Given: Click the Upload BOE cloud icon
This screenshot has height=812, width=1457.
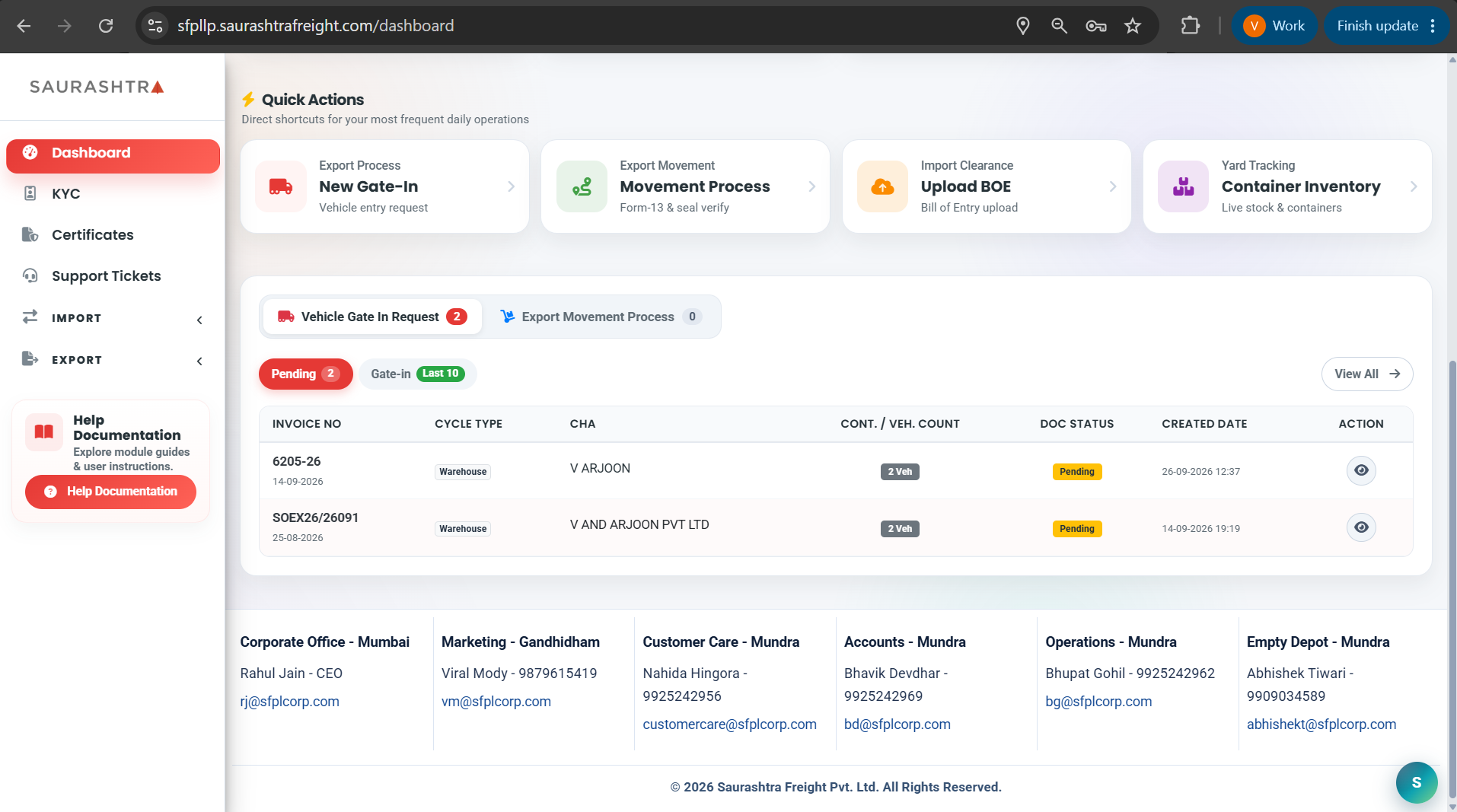Looking at the screenshot, I should click(x=882, y=186).
